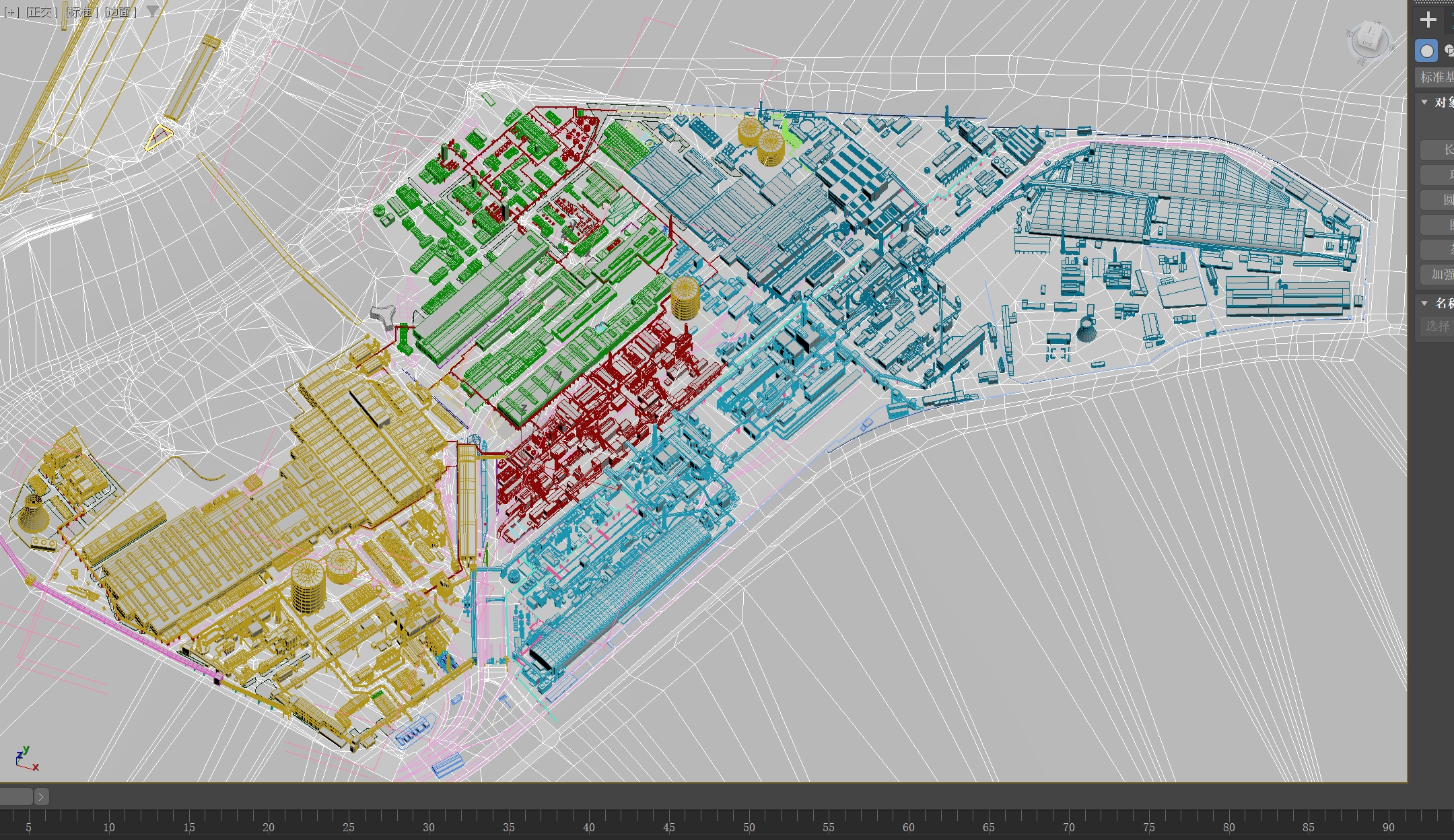Click the 加强 primitive button
This screenshot has height=840, width=1454.
(x=1439, y=275)
